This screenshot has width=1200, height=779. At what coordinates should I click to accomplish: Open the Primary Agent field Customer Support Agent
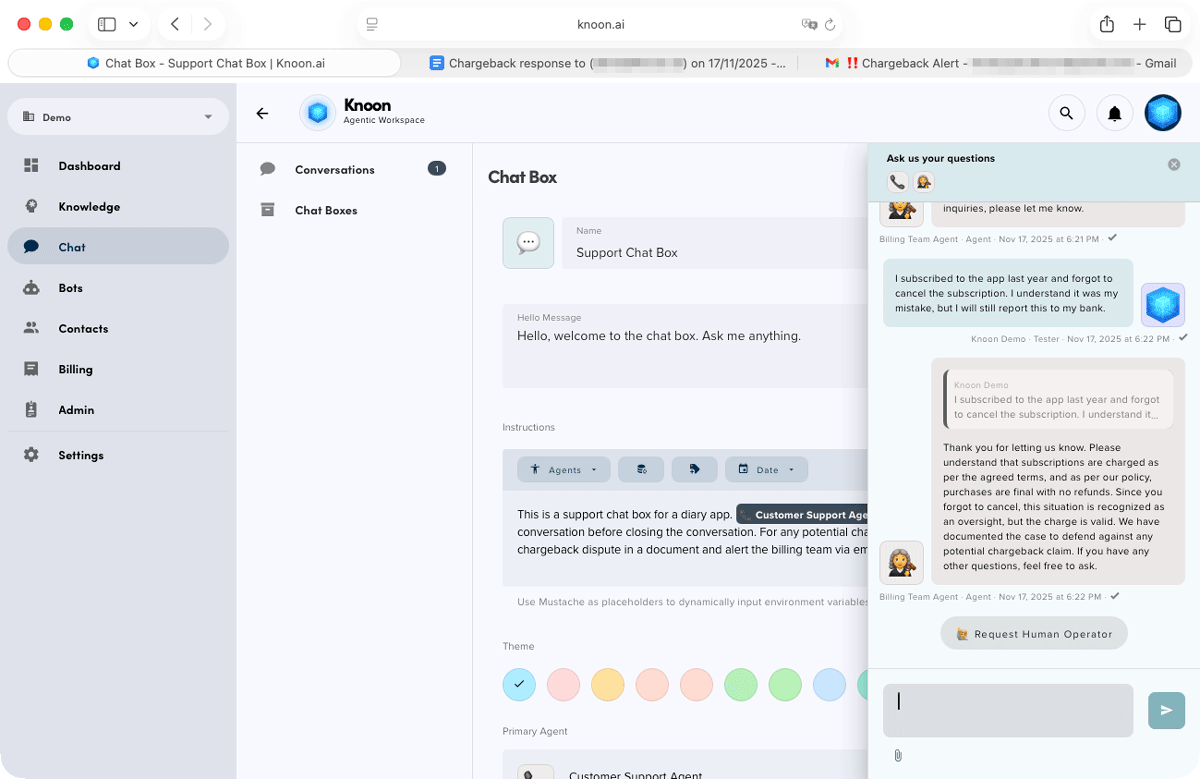685,767
